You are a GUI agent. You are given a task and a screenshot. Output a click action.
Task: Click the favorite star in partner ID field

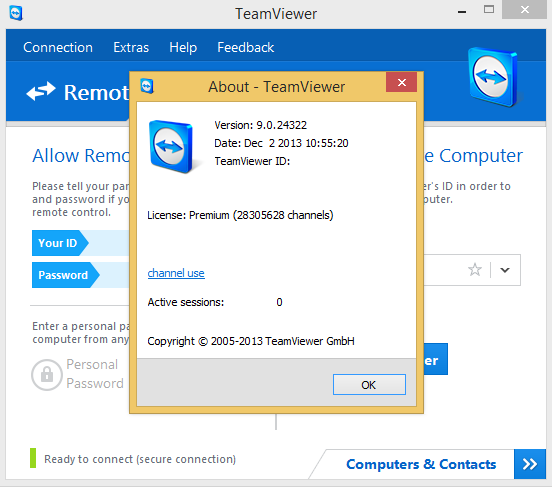[475, 270]
